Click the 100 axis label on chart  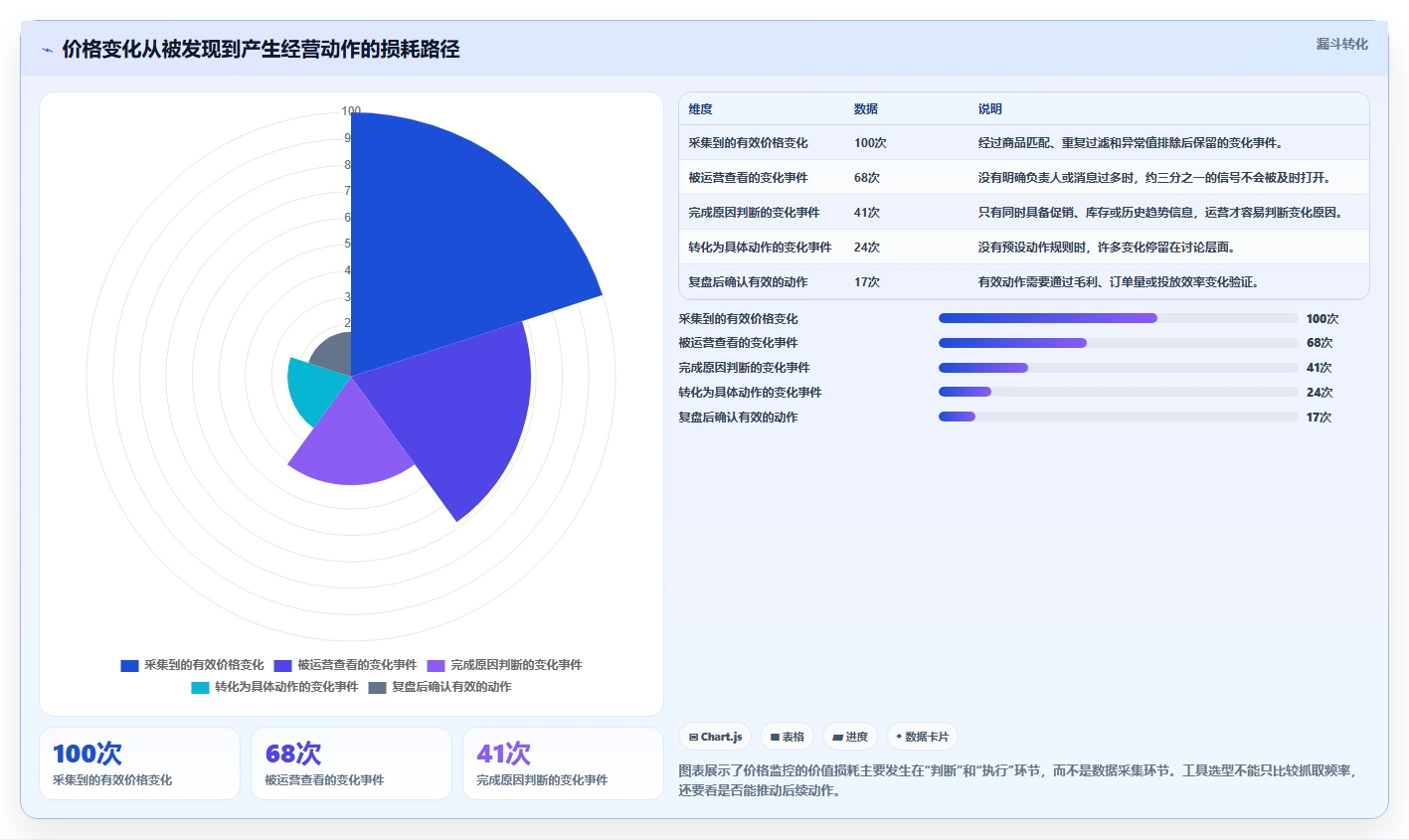click(351, 111)
